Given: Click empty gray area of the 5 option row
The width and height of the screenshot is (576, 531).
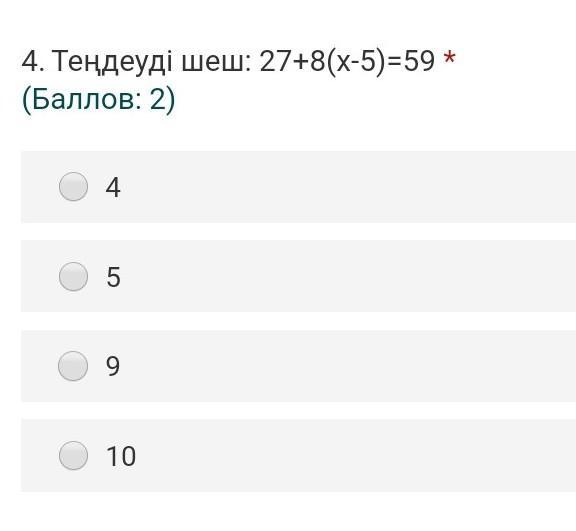Looking at the screenshot, I should tap(331, 276).
